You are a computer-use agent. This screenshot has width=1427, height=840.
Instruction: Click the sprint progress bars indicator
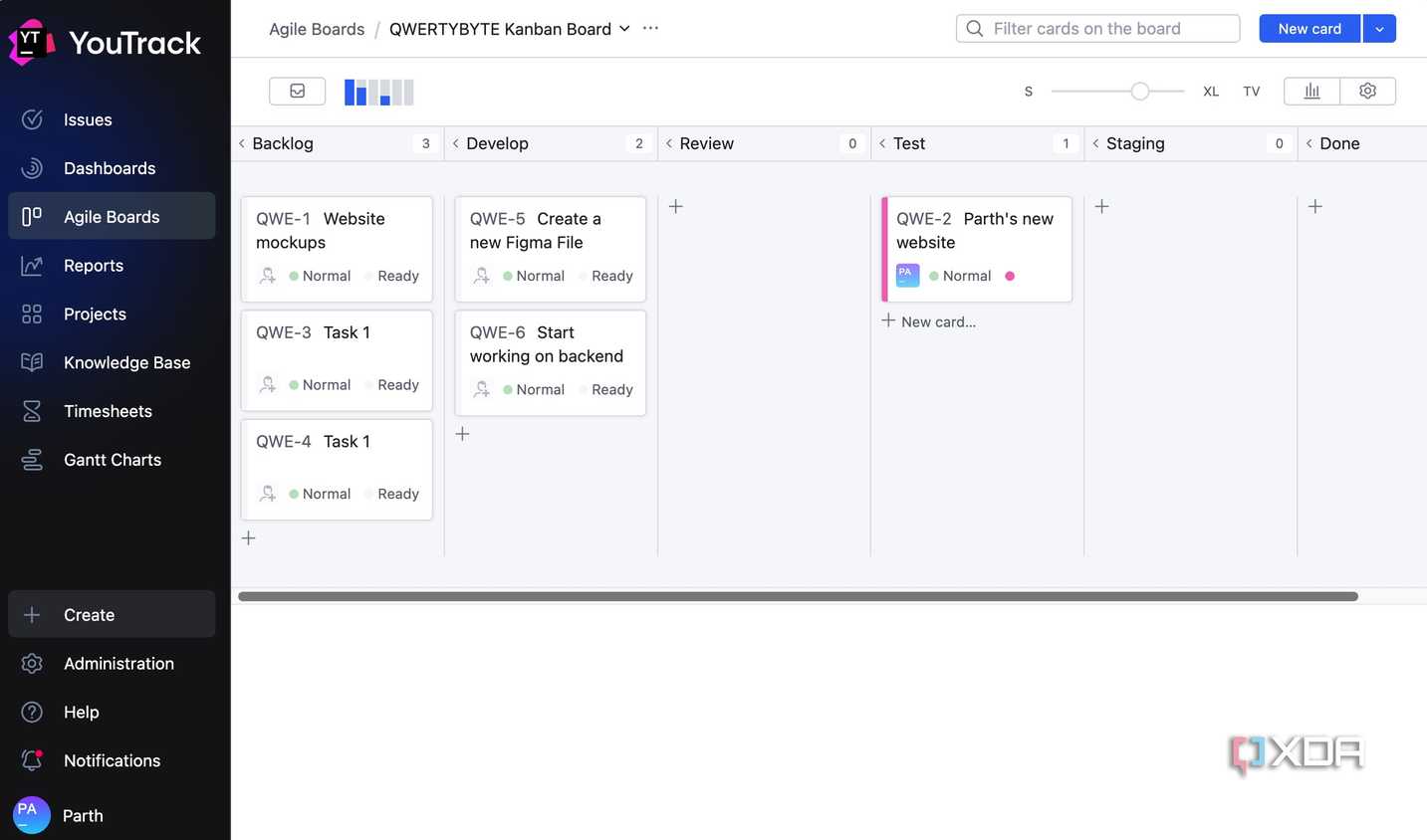378,92
